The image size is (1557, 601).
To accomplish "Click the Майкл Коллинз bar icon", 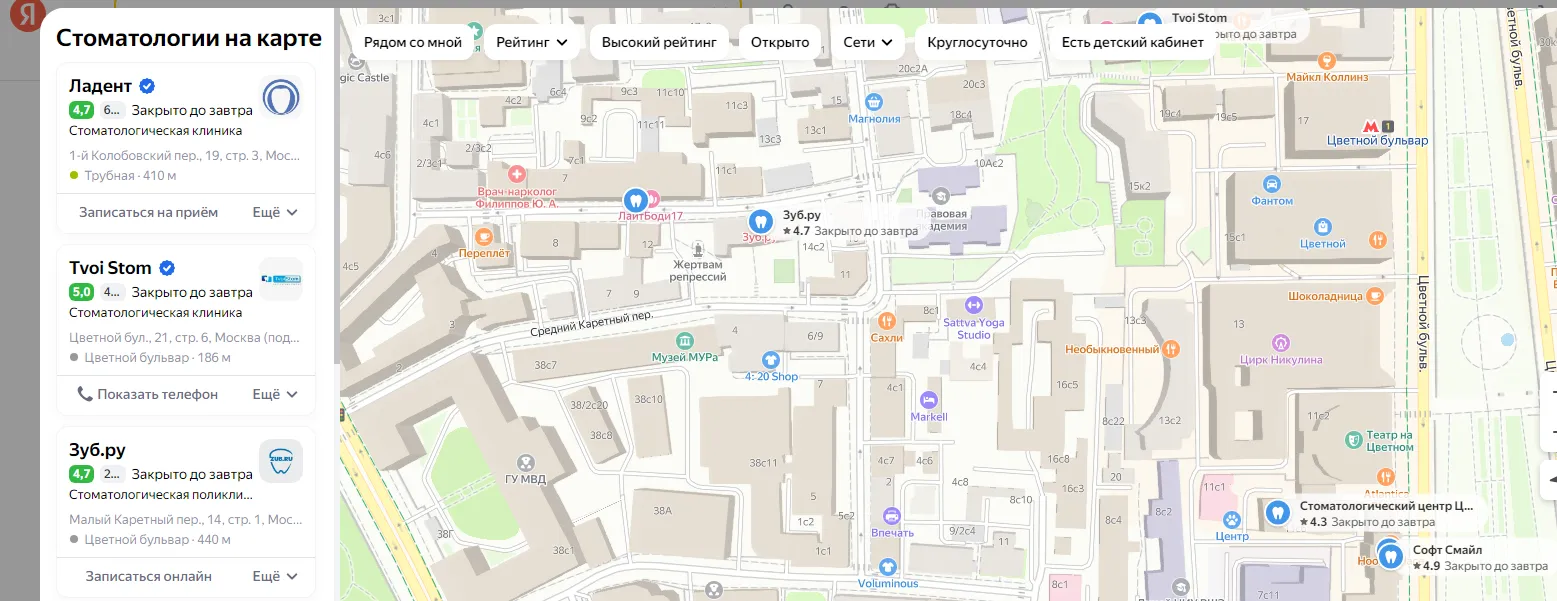I will 1326,60.
